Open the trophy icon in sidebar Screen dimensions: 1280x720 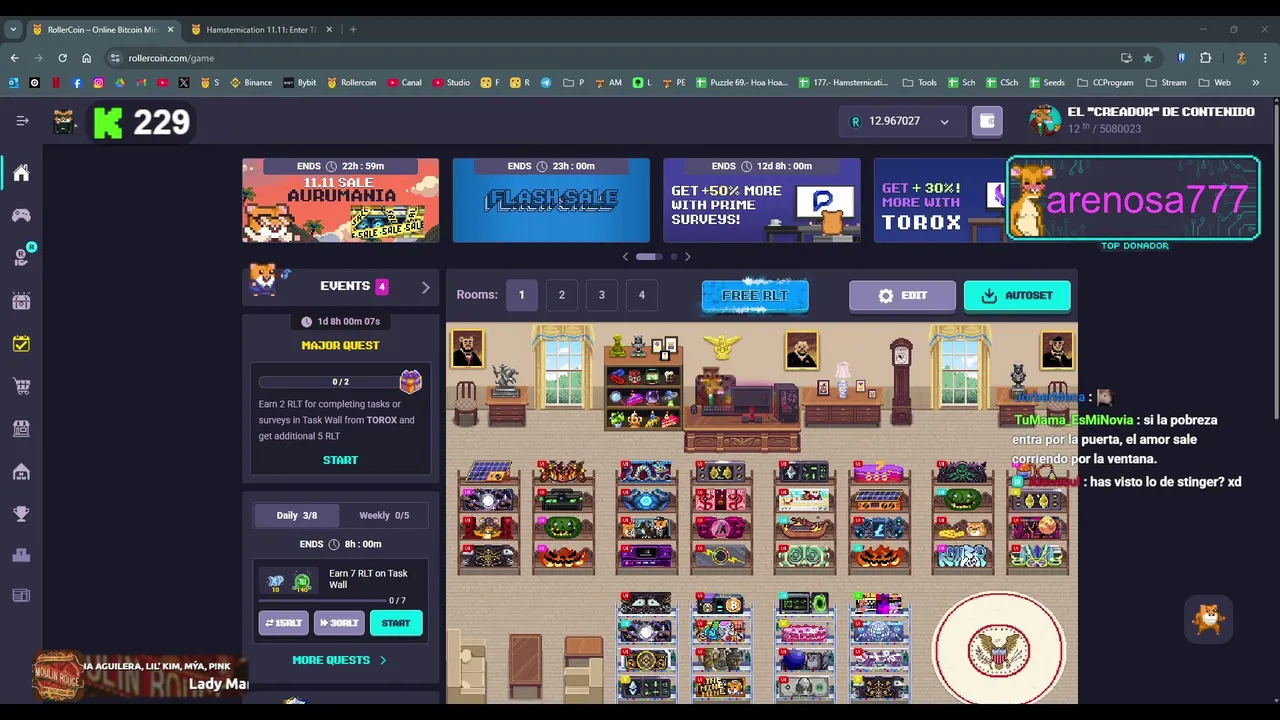[21, 514]
